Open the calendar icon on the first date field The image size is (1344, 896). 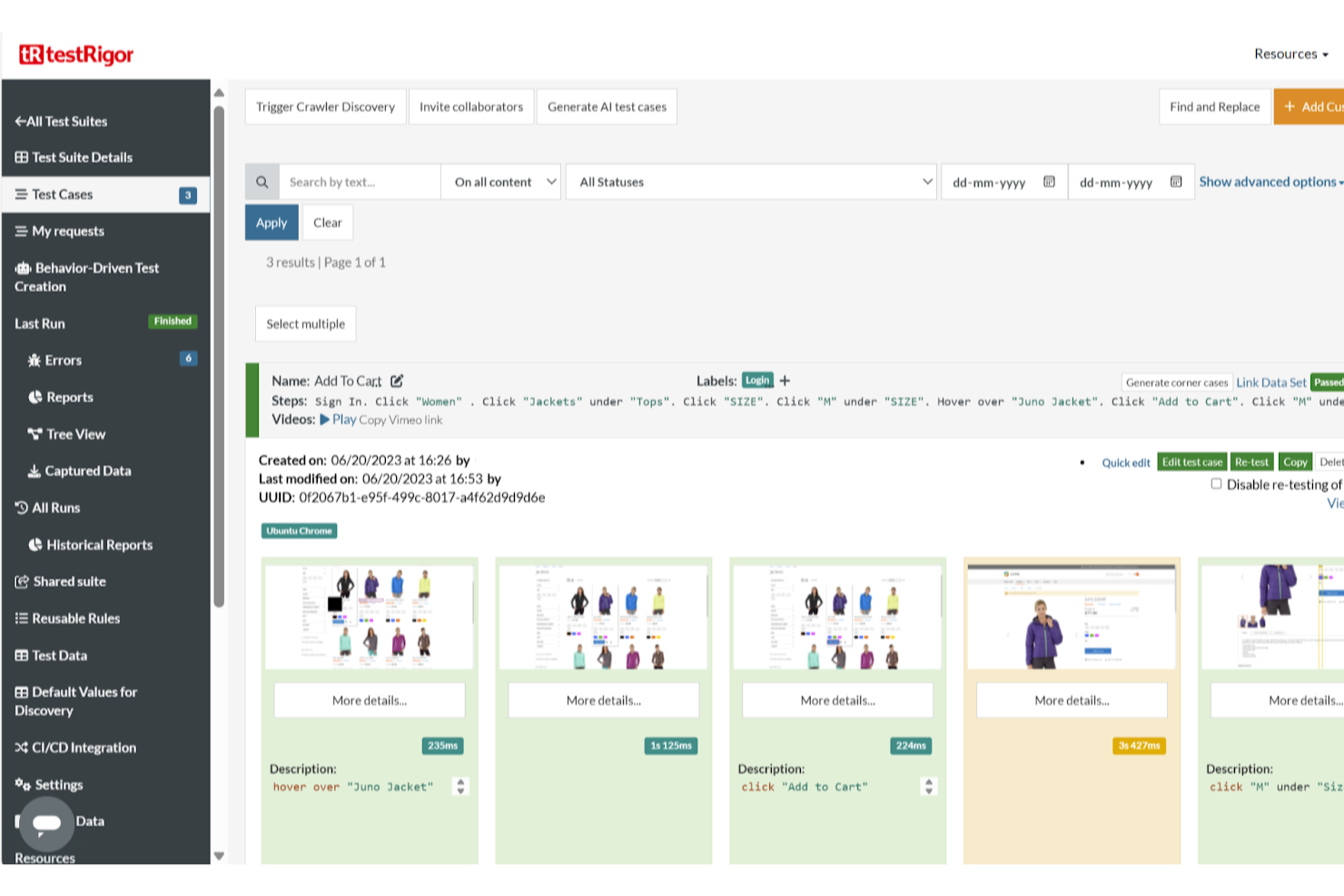[x=1049, y=182]
